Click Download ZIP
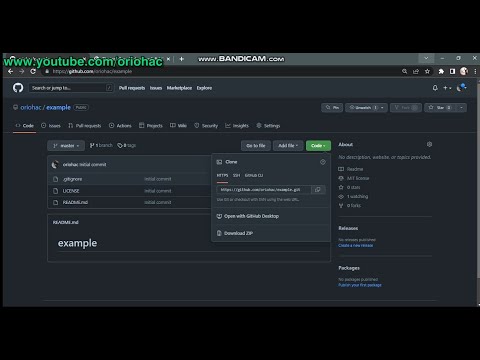The width and height of the screenshot is (480, 360). [x=235, y=233]
